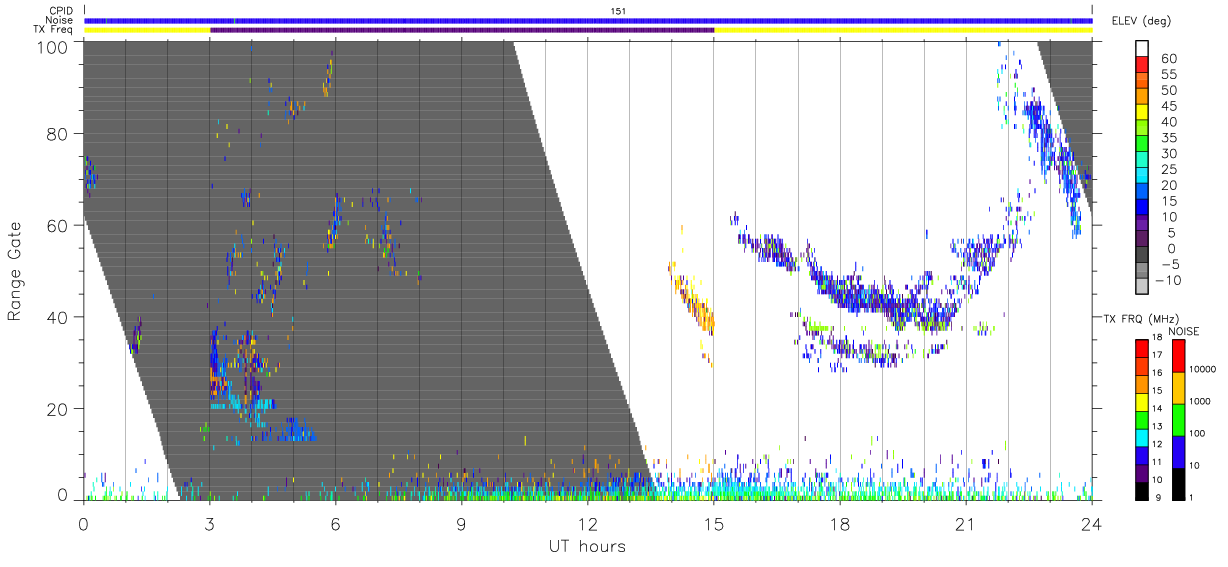This screenshot has height=567, width=1228.
Task: Click the blue Noise strip above the plot
Action: click(588, 20)
